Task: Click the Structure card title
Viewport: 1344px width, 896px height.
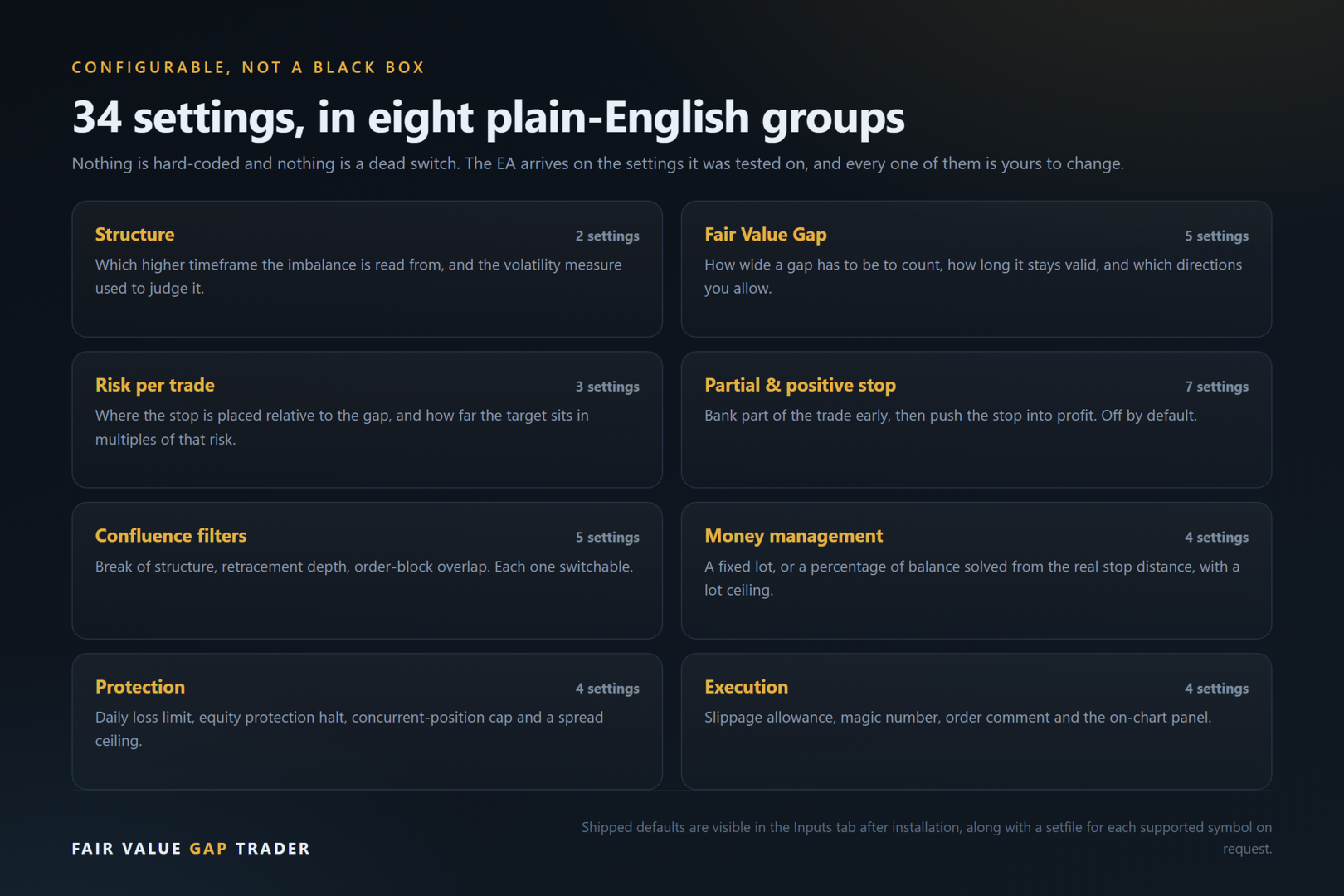Action: (x=134, y=235)
